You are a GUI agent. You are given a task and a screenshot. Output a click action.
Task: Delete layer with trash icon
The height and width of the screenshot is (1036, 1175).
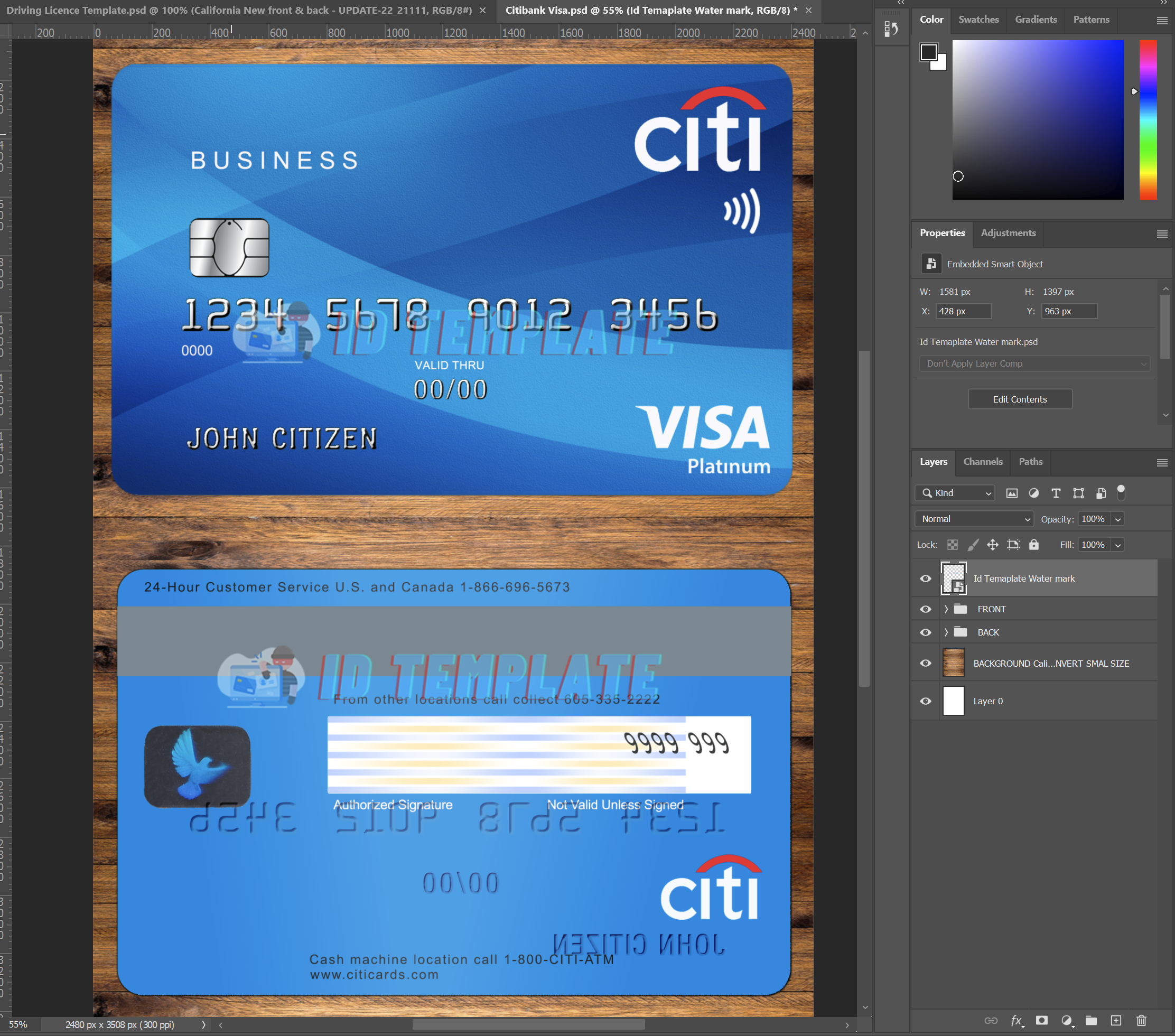click(x=1141, y=1021)
